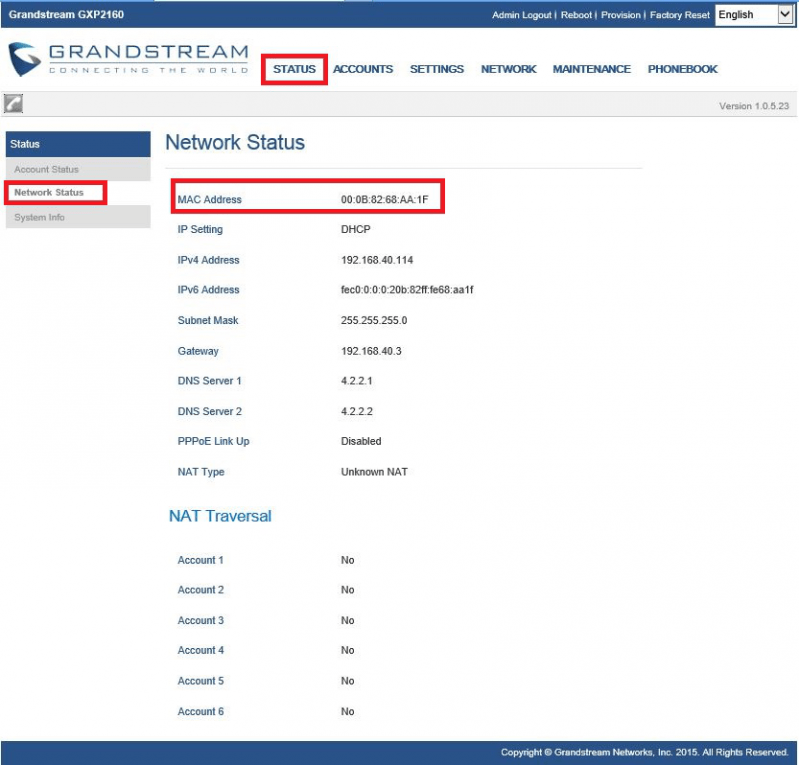The image size is (799, 766).
Task: Click the NAT Type label
Action: [201, 472]
